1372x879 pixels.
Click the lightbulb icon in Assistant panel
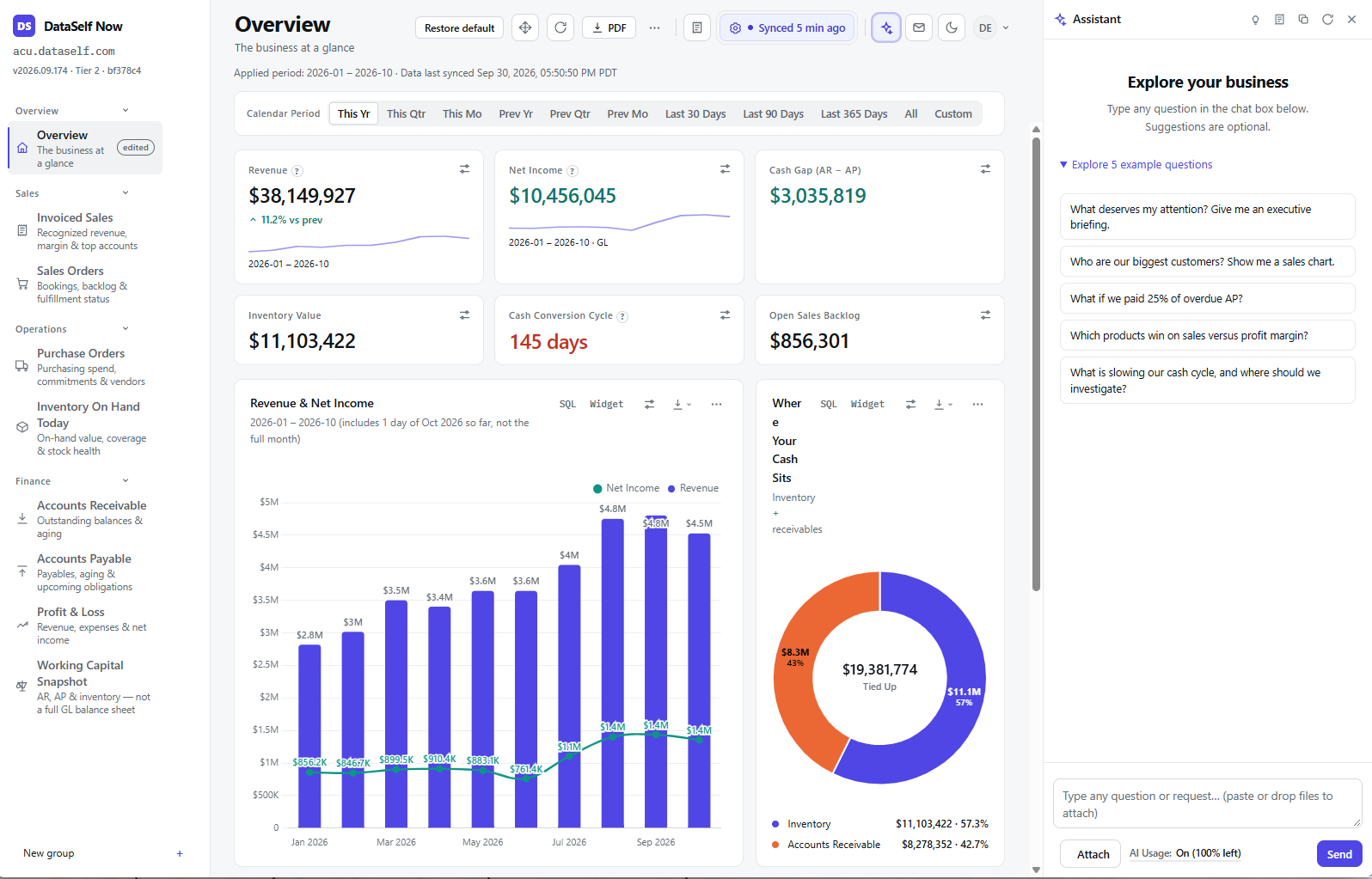coord(1255,20)
